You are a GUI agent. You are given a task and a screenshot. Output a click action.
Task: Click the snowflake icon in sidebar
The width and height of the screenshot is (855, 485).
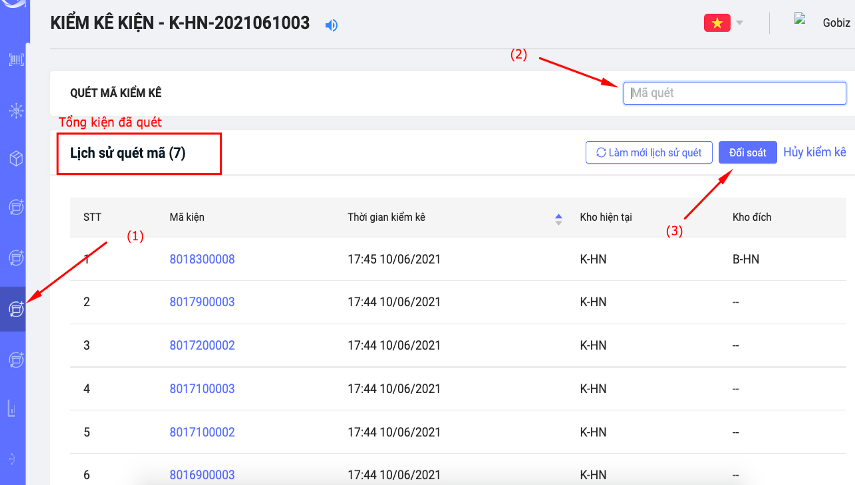pos(15,110)
